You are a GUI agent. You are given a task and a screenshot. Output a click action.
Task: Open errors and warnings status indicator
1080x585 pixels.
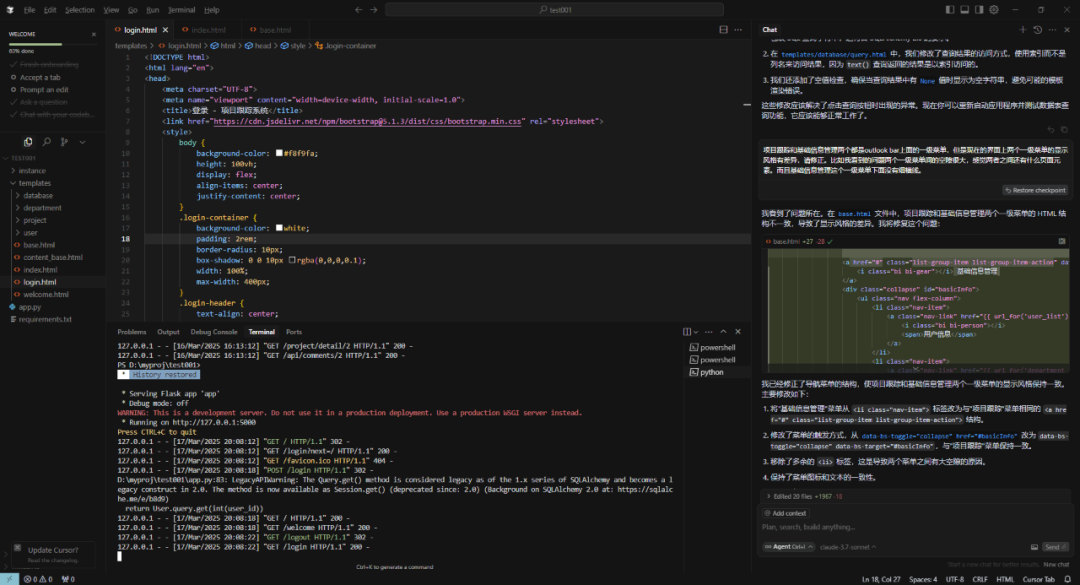point(40,579)
